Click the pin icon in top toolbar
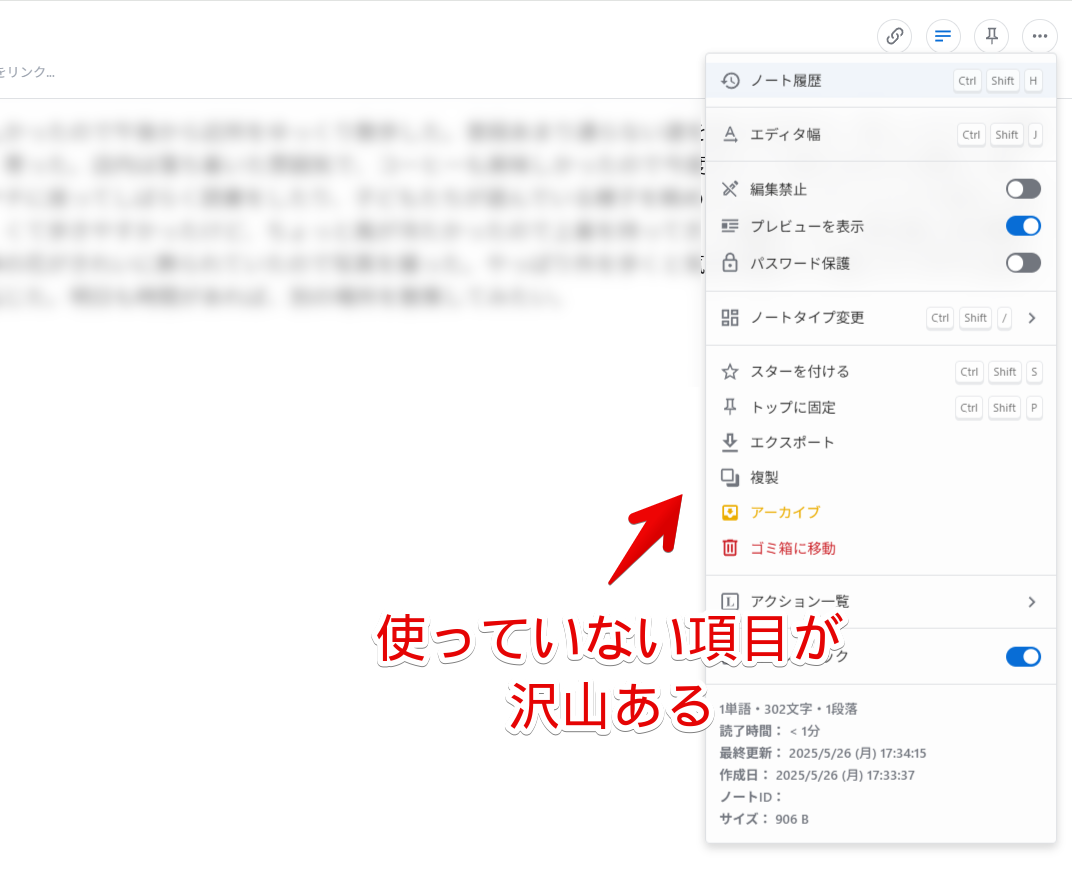This screenshot has width=1072, height=884. pos(991,36)
